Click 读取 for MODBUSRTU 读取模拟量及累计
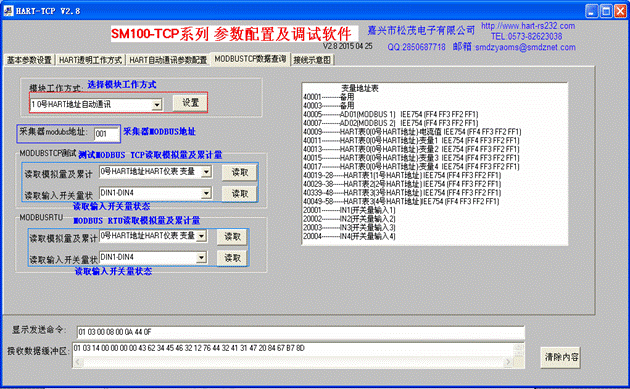The image size is (630, 389). (x=232, y=237)
